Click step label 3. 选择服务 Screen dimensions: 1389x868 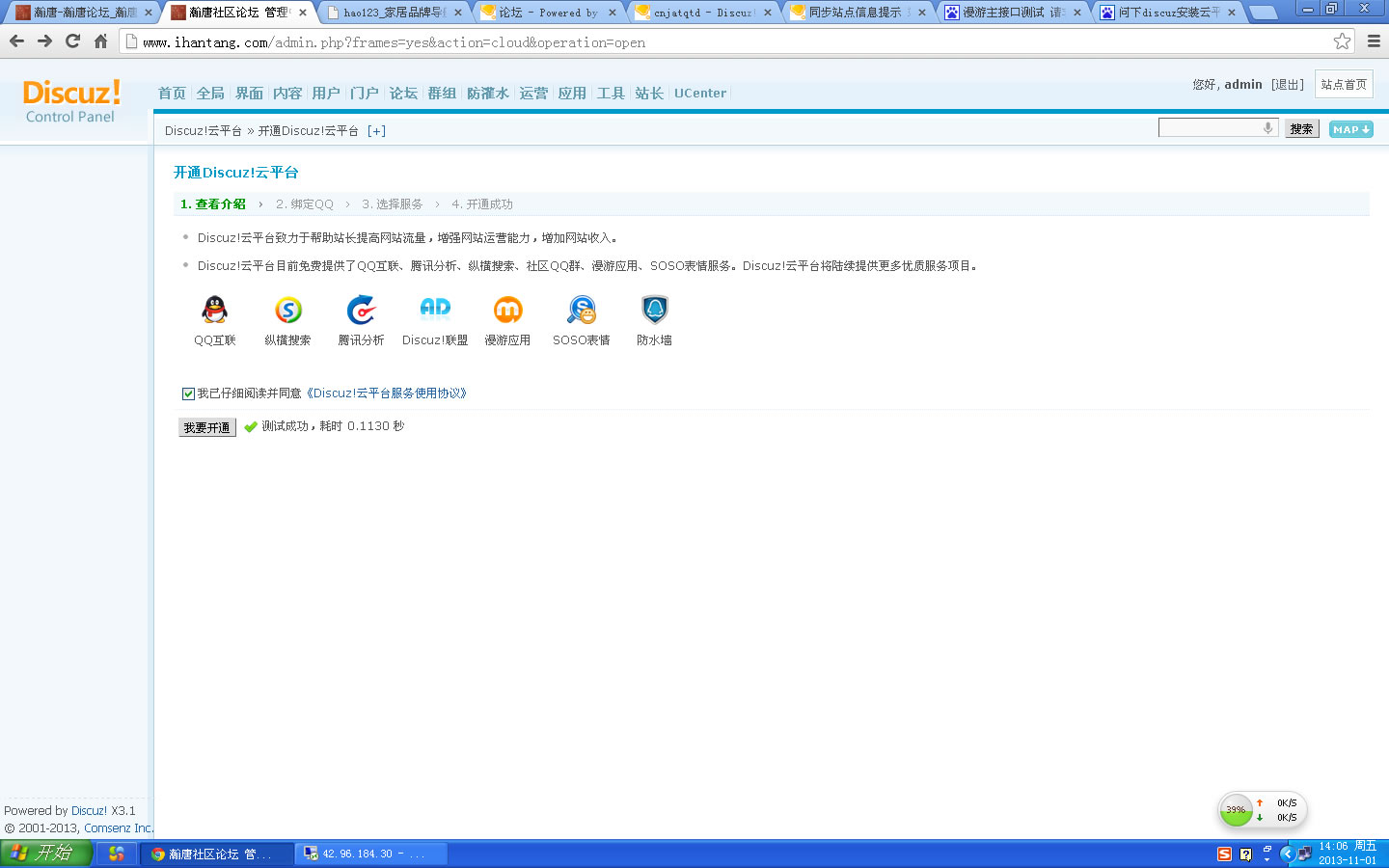pos(392,204)
